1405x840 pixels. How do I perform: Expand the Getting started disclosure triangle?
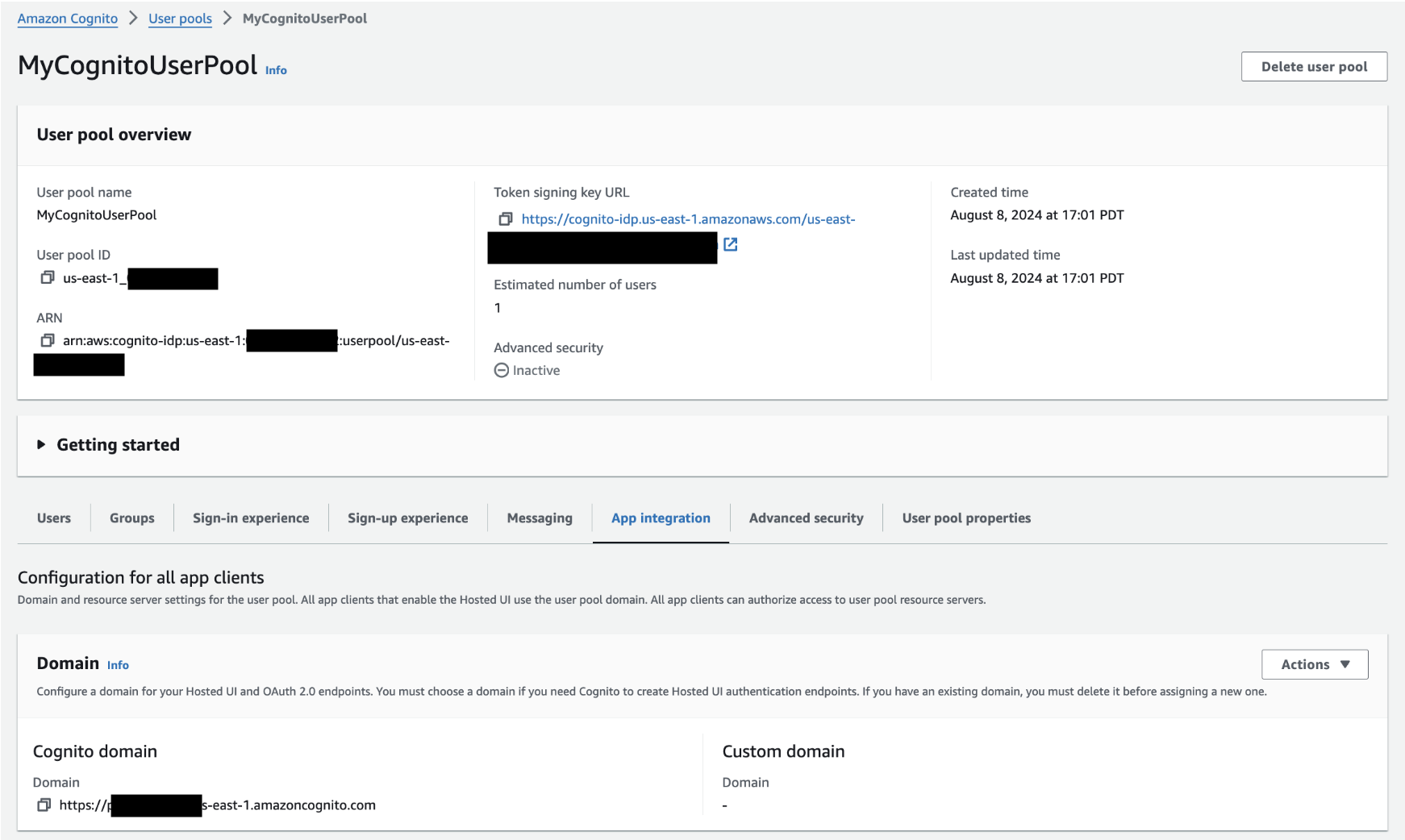(x=40, y=444)
